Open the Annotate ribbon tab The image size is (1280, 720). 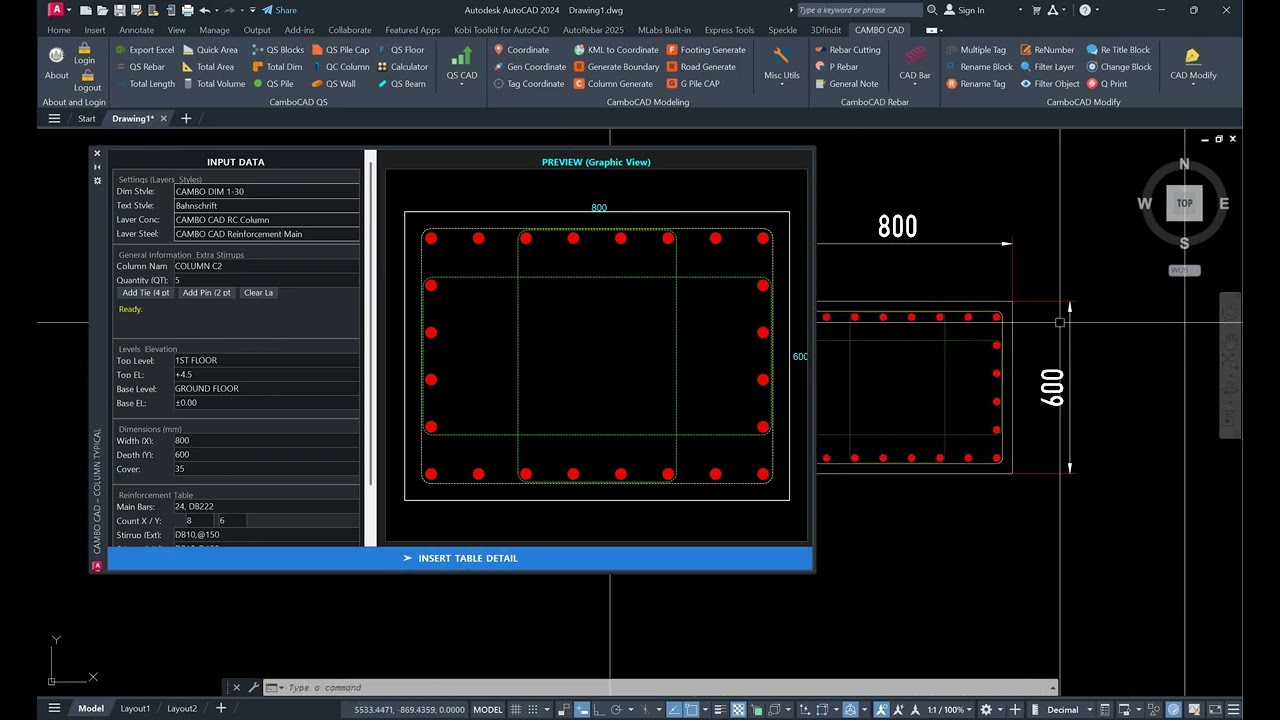[137, 30]
